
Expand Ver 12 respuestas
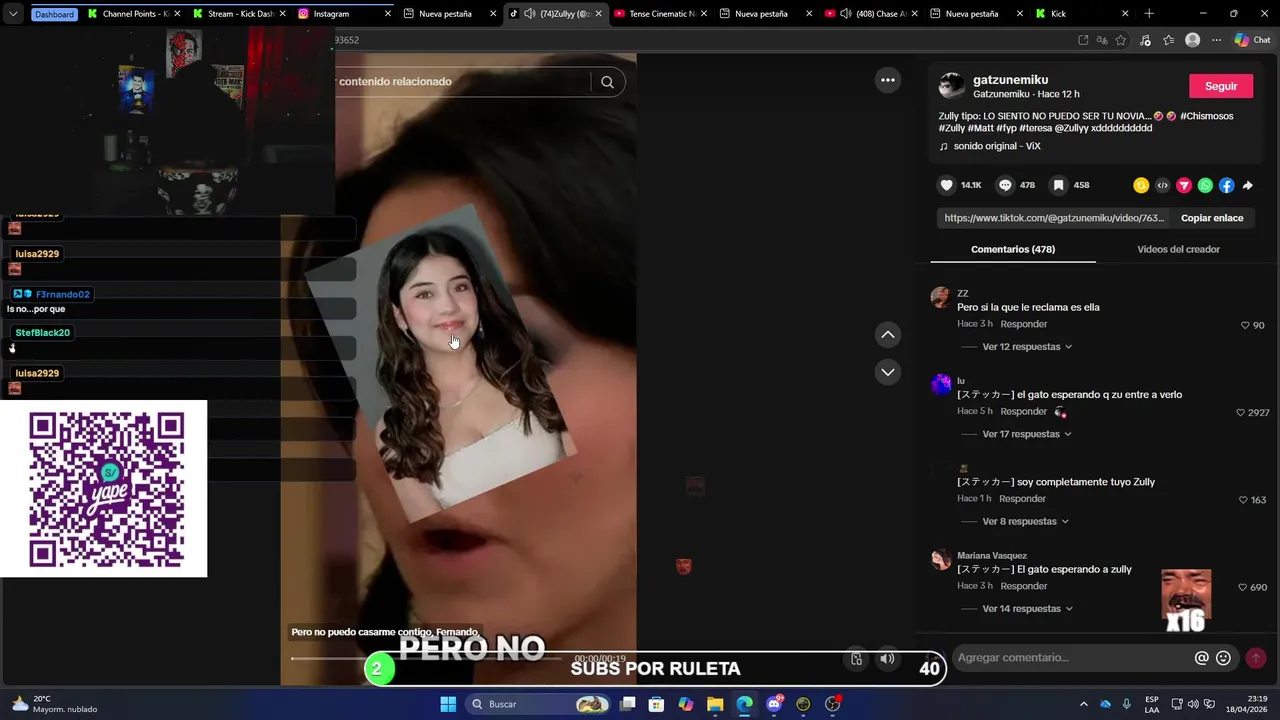(x=1027, y=347)
